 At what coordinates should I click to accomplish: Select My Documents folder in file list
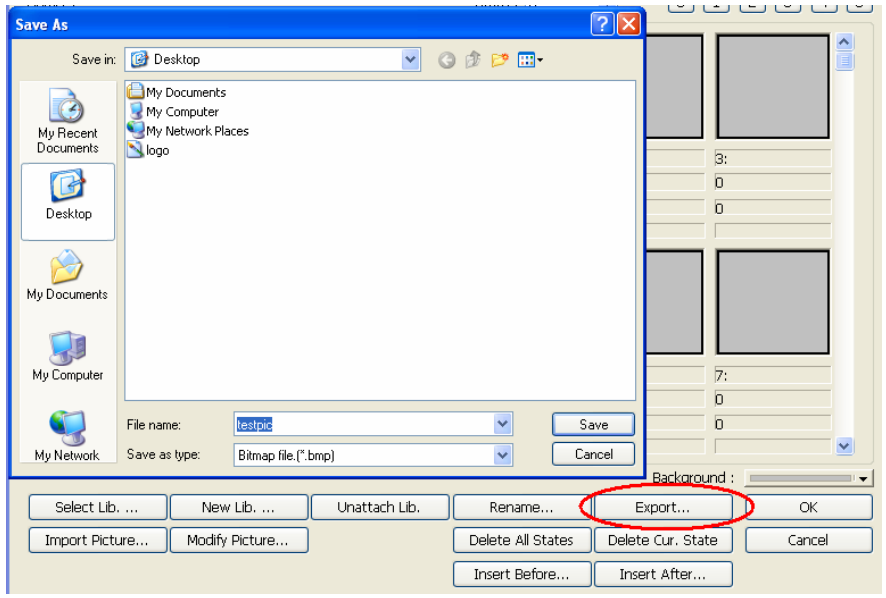(176, 92)
